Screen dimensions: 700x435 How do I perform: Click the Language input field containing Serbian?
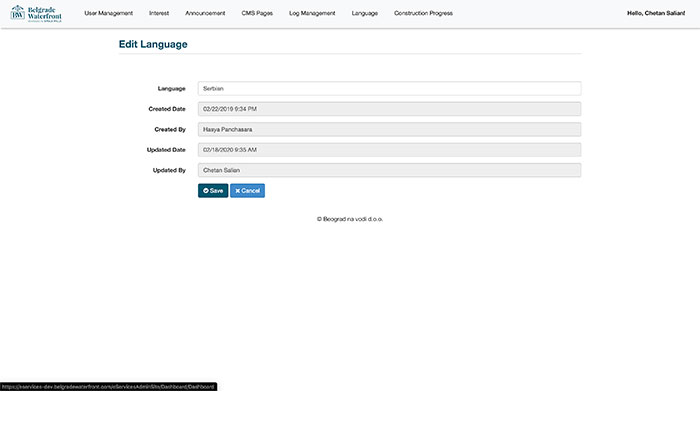tap(389, 88)
